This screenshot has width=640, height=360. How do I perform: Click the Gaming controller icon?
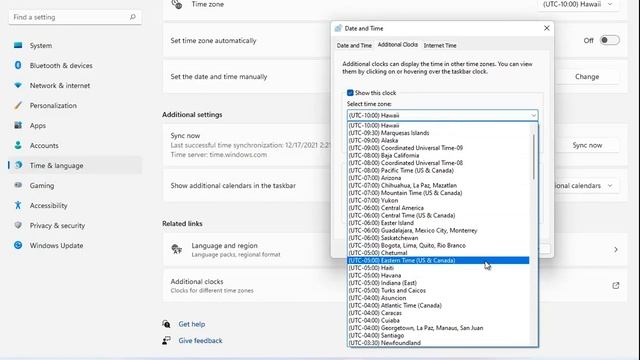click(x=18, y=185)
